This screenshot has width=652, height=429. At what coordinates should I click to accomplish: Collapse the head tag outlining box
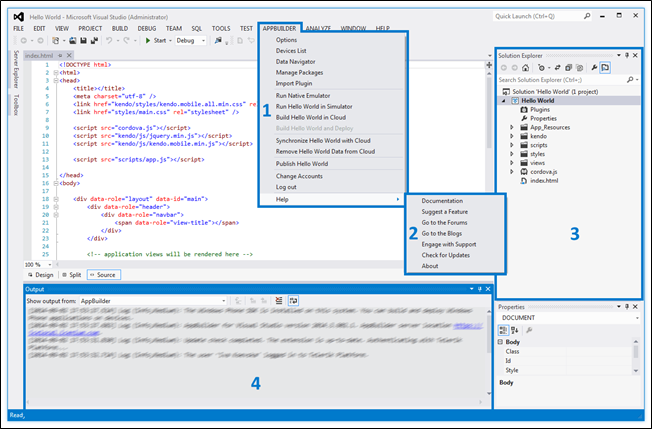(x=56, y=81)
